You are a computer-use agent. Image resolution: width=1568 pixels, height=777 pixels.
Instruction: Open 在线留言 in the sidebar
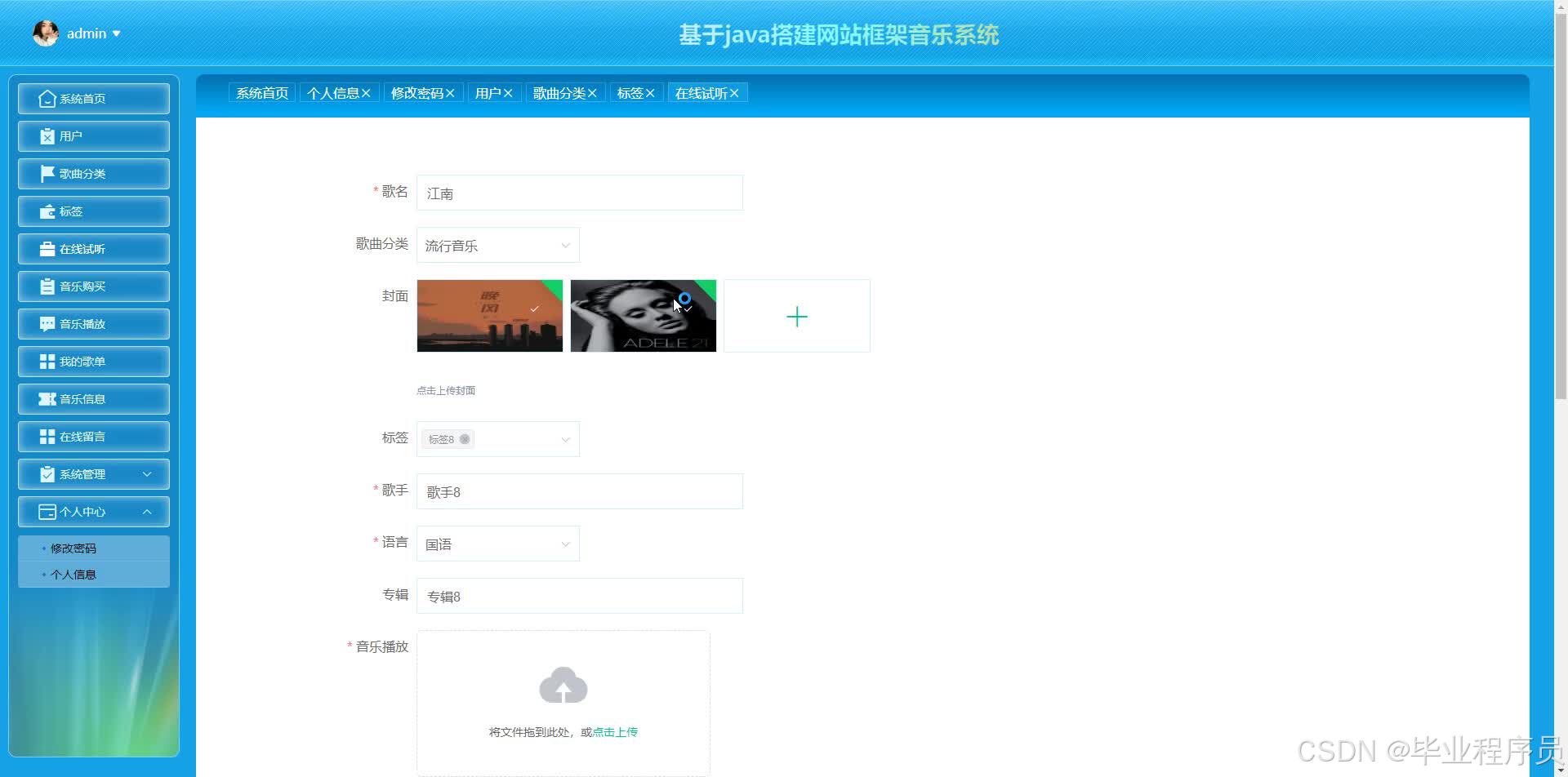click(x=94, y=437)
